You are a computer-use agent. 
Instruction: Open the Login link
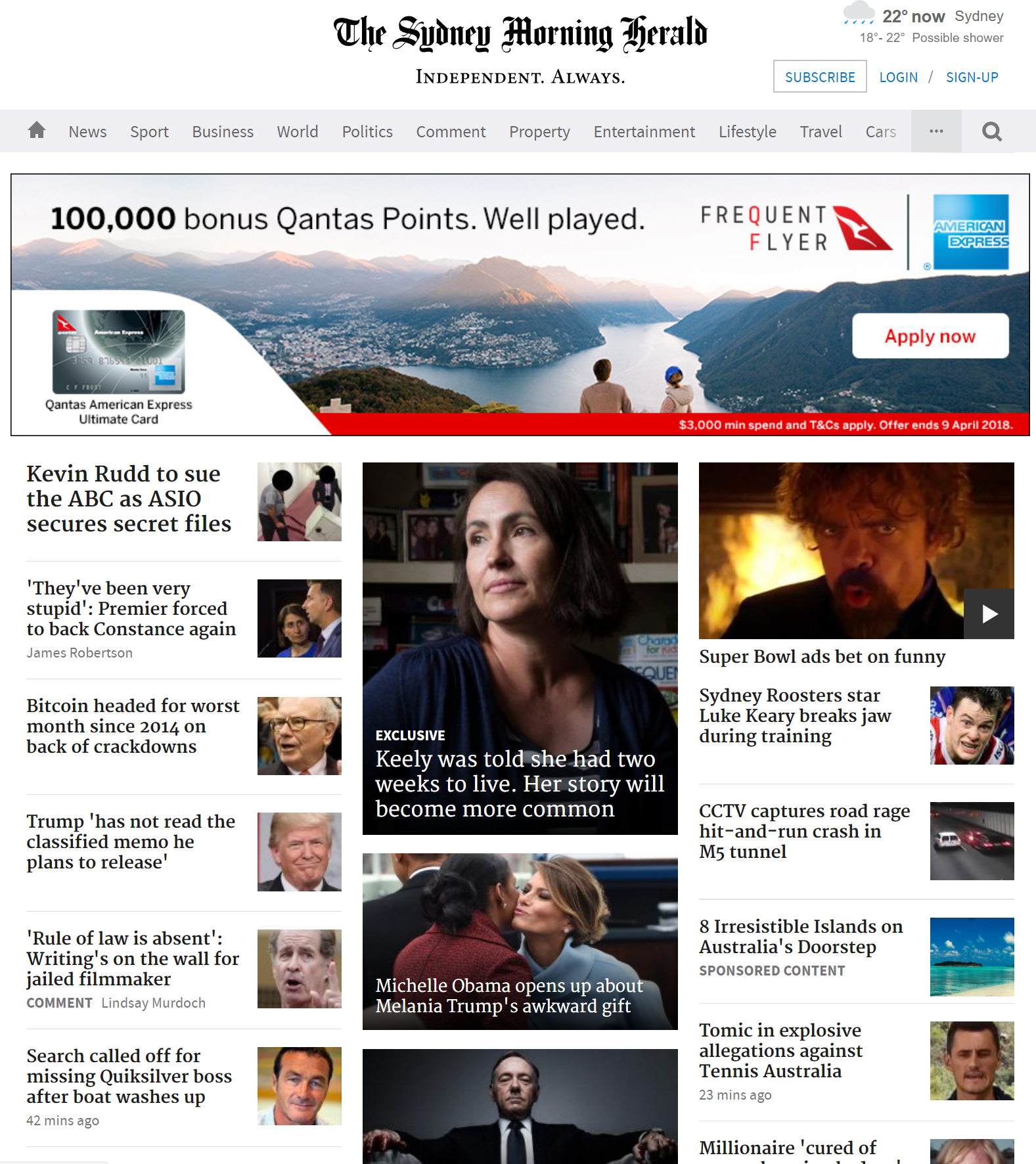coord(898,78)
